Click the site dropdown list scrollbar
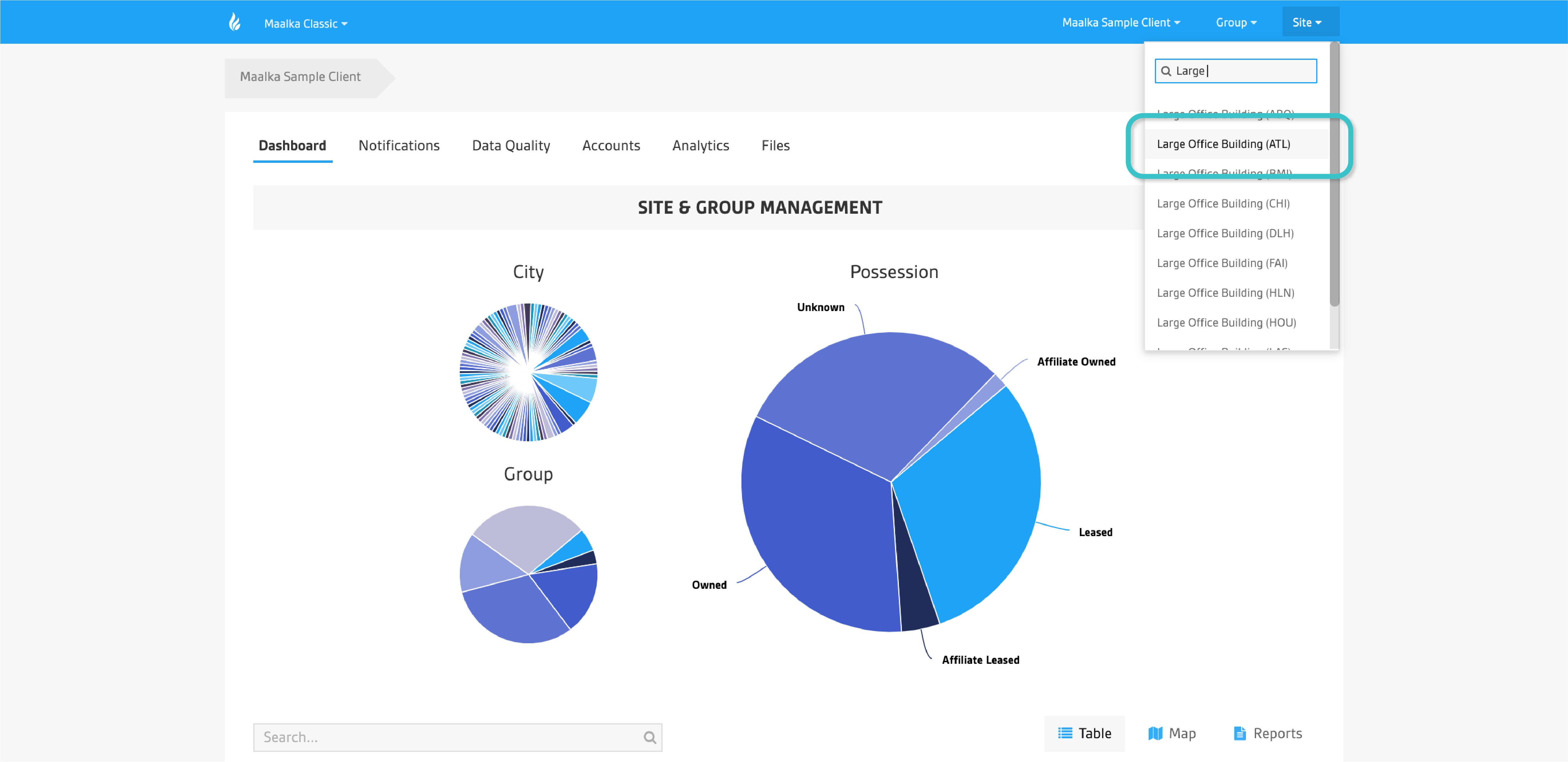The width and height of the screenshot is (1568, 762). coord(1334,174)
